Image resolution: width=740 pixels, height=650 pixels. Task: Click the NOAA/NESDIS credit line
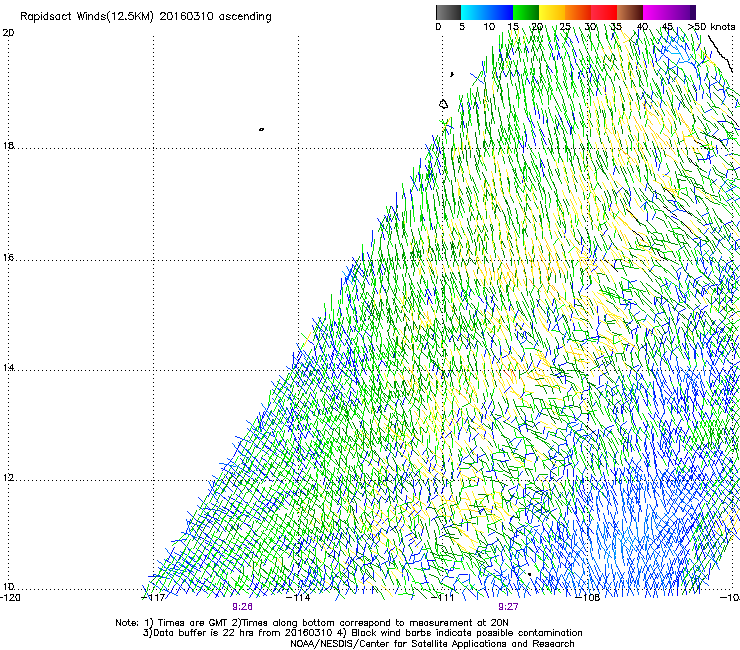pyautogui.click(x=432, y=644)
